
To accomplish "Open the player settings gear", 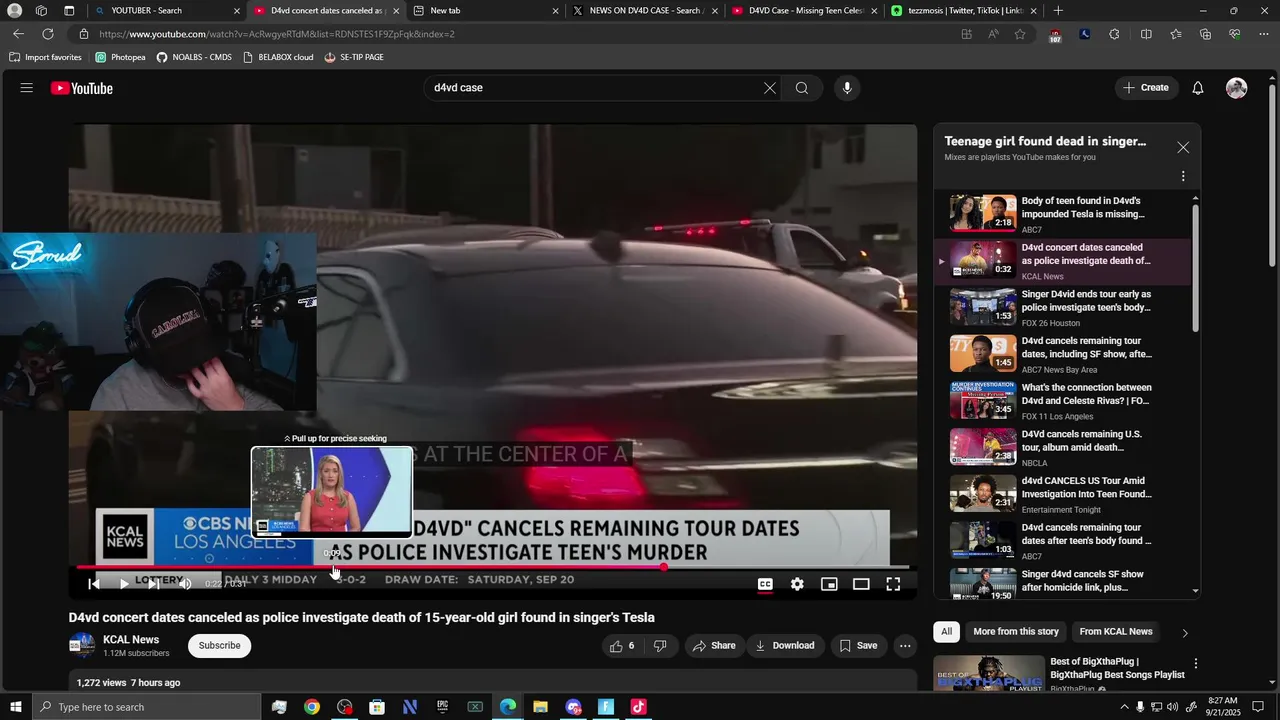I will pos(797,584).
